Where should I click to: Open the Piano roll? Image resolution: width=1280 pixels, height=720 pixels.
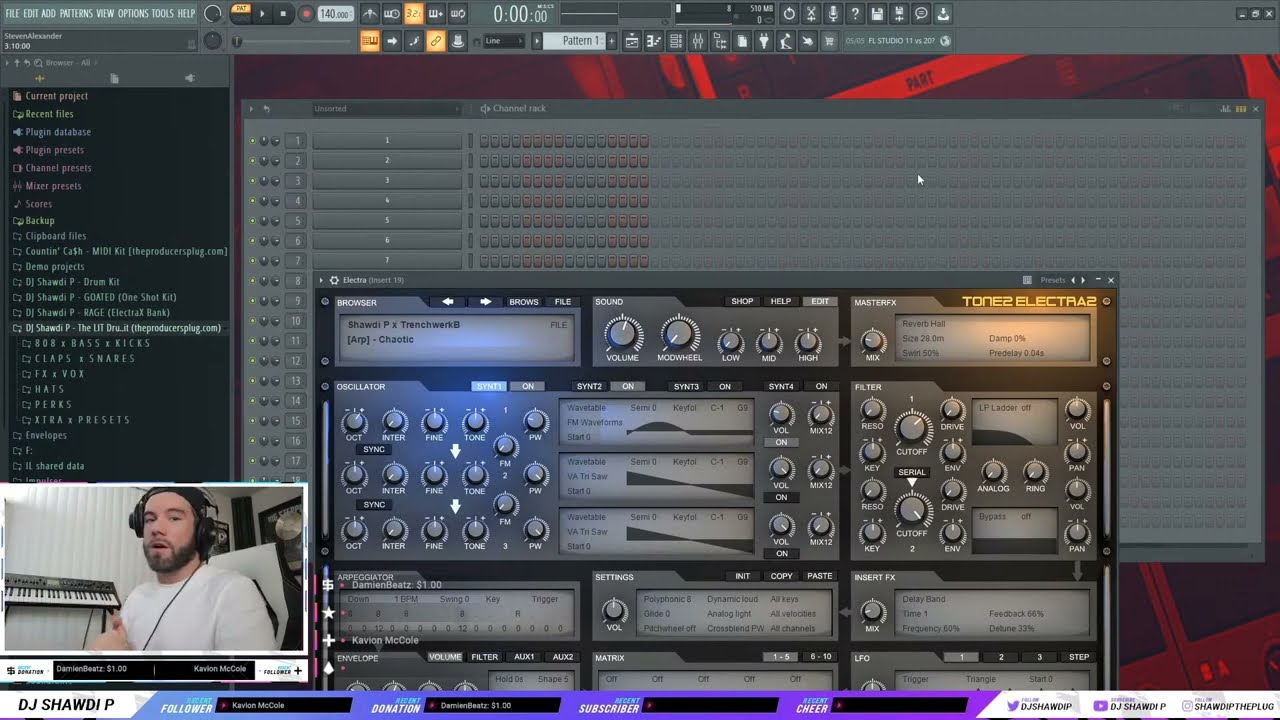(x=654, y=41)
